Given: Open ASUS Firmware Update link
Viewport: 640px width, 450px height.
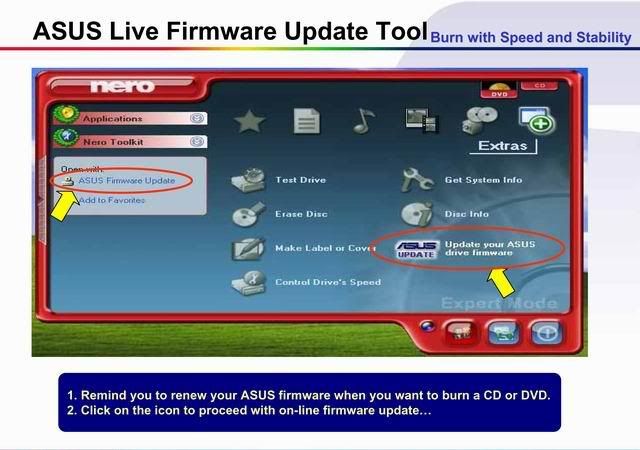Looking at the screenshot, I should [127, 180].
